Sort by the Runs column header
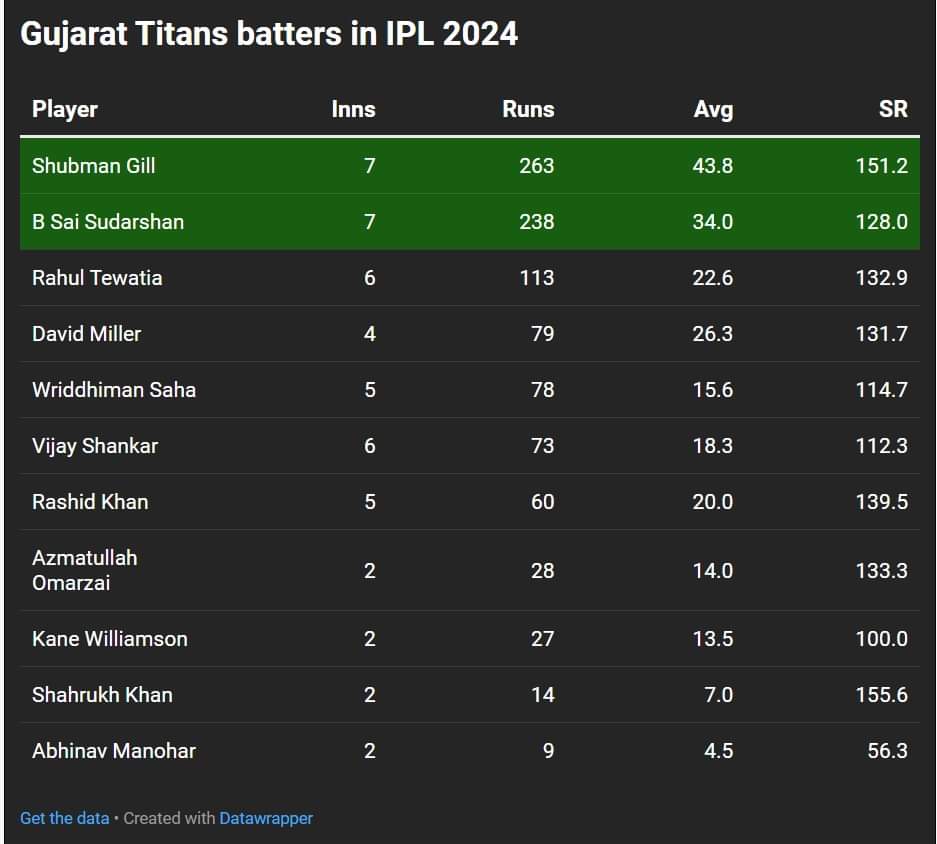Screen dimensions: 937x844 click(528, 109)
